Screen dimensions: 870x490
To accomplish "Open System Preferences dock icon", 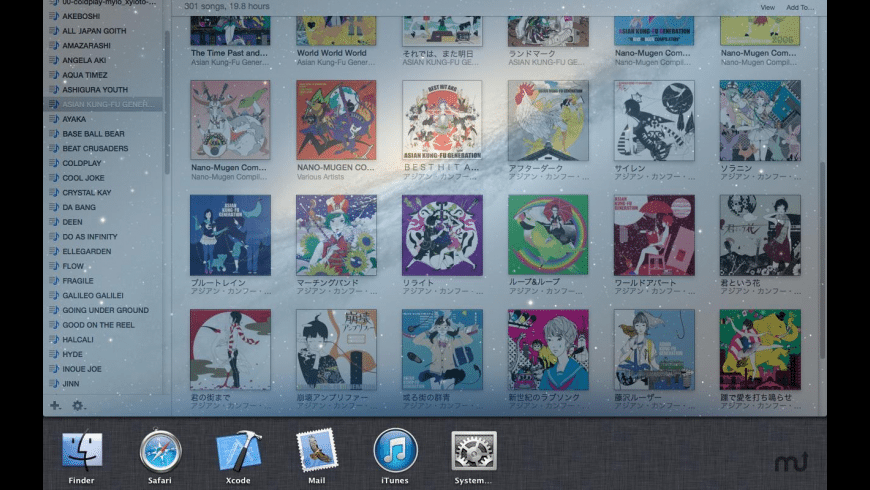I will tap(474, 451).
